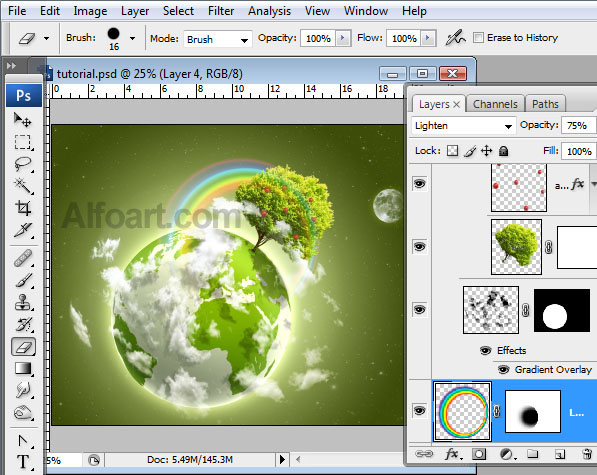Image resolution: width=597 pixels, height=475 pixels.
Task: Select the Rectangular Marquee tool
Action: pyautogui.click(x=22, y=142)
